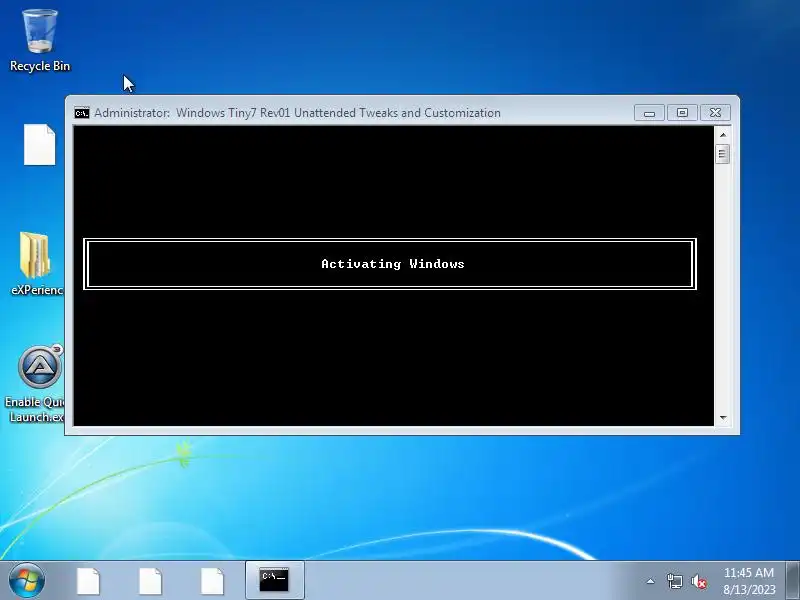
Task: Select the Enable Quick Launch.exe desktop icon
Action: [35, 384]
